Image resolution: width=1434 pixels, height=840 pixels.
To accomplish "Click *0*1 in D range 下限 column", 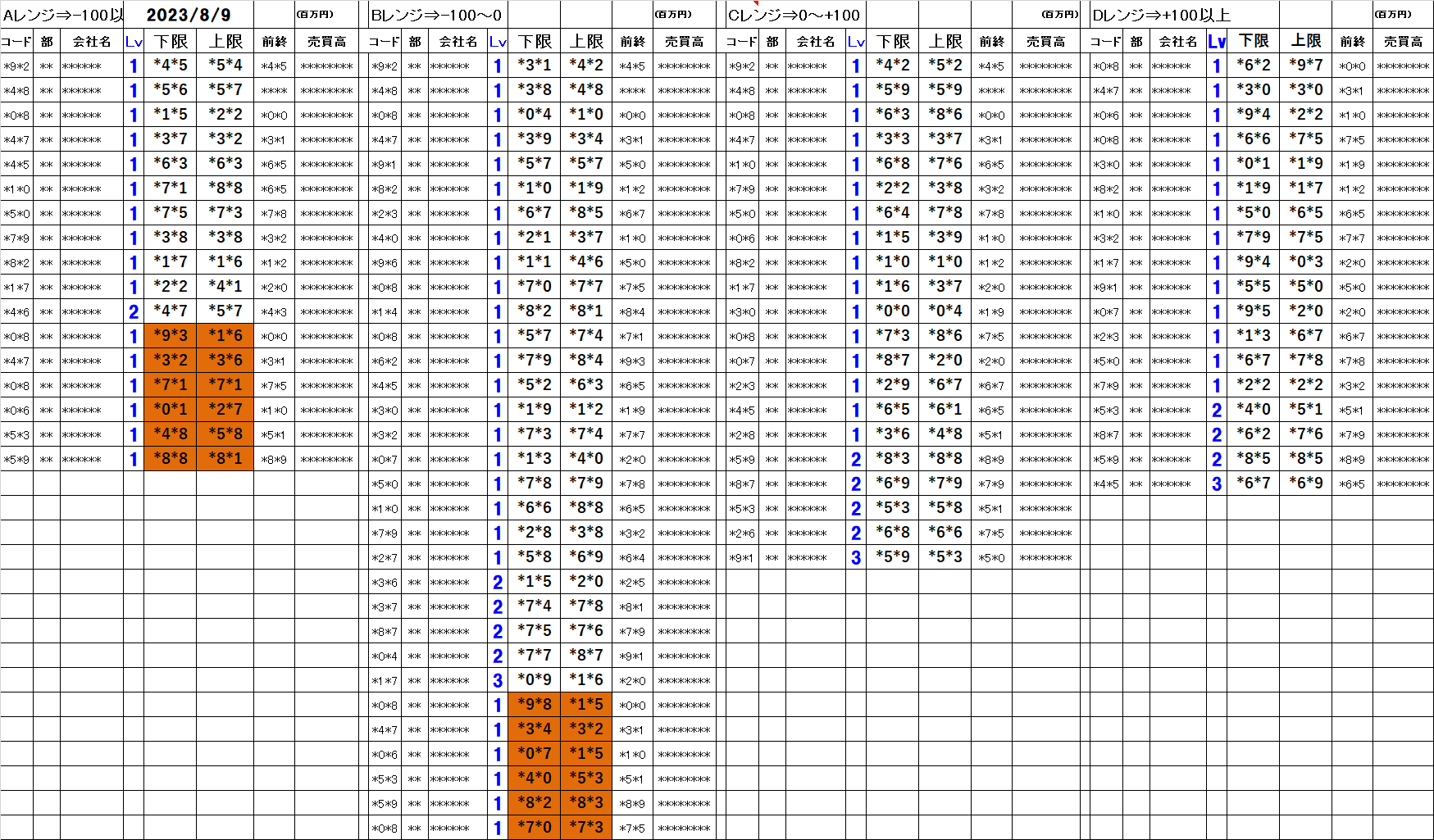I will click(1254, 164).
